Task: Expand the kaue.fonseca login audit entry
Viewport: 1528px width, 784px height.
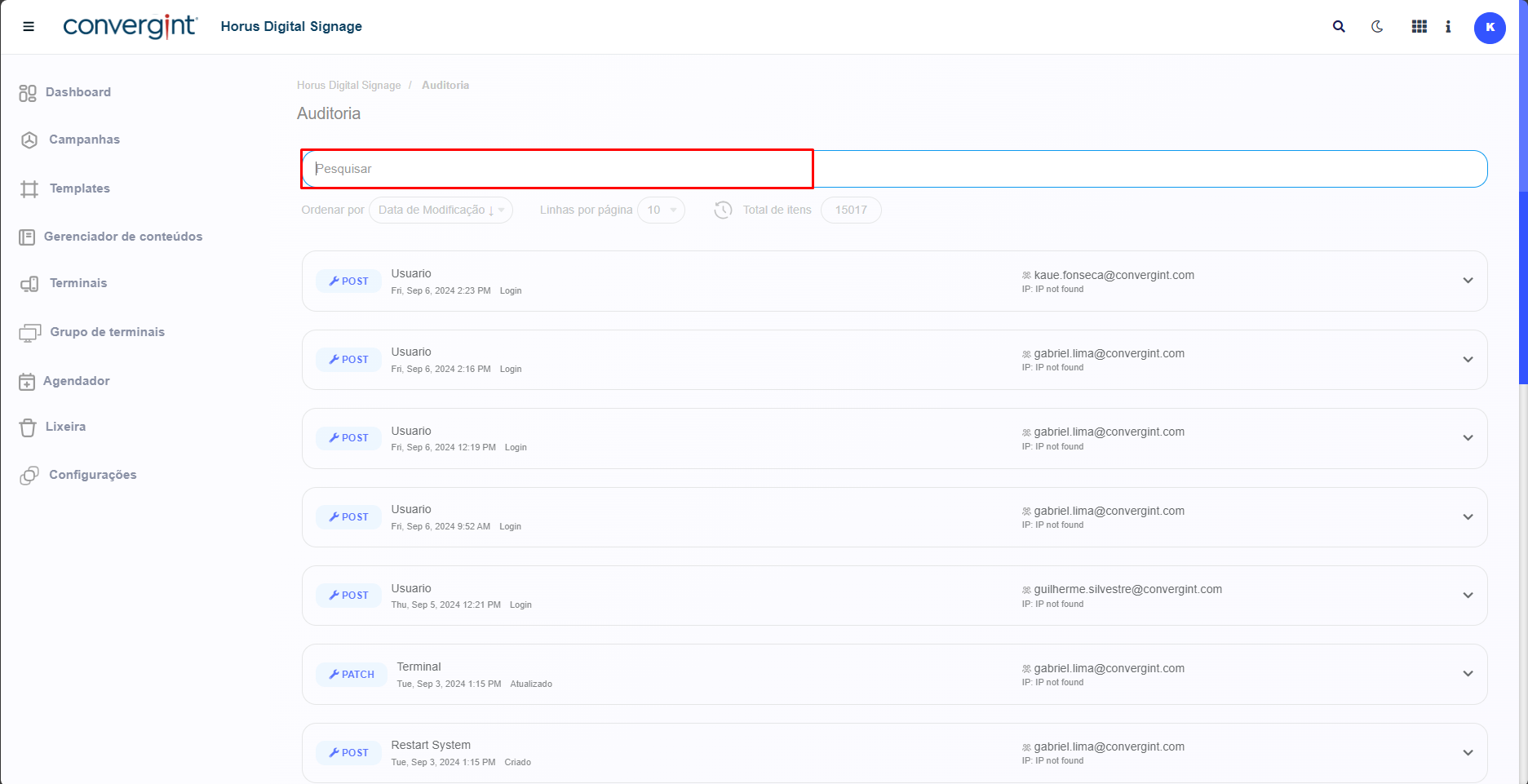Action: 1468,281
